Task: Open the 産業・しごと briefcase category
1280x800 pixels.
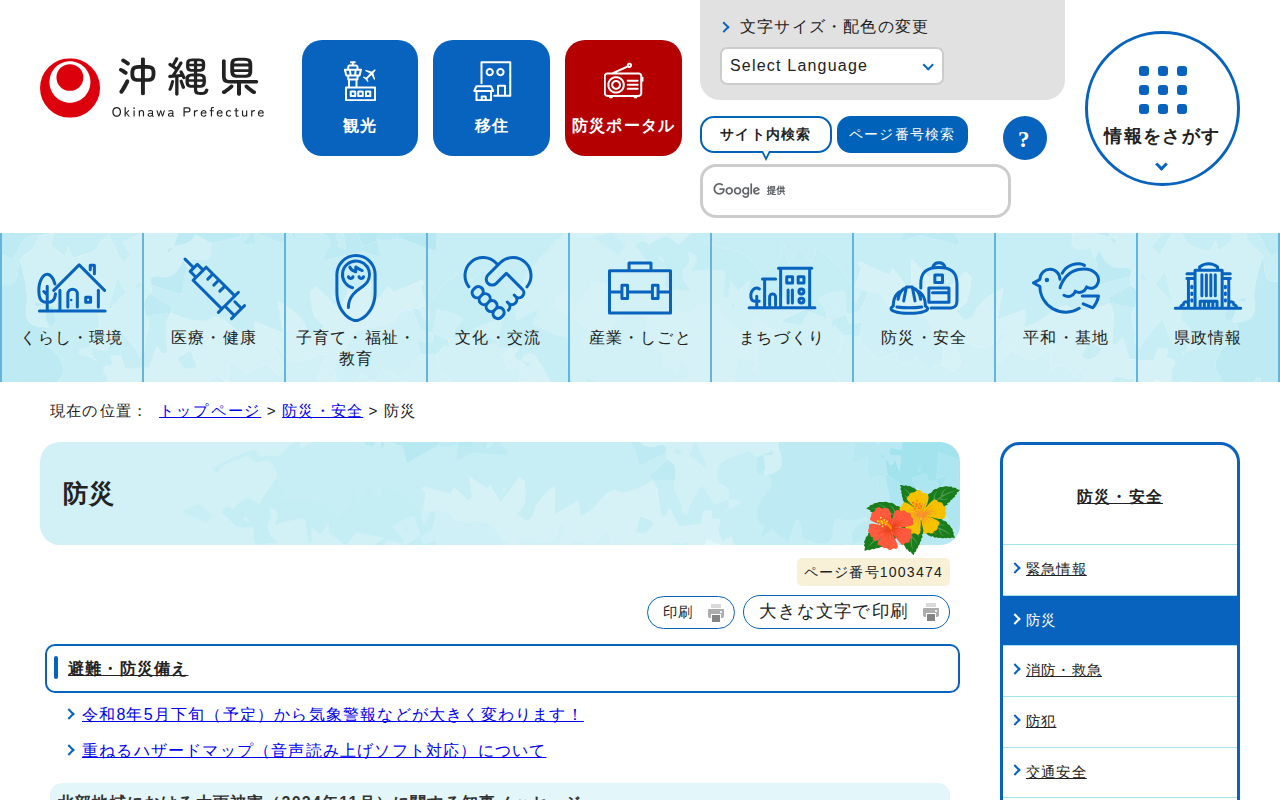Action: [x=640, y=308]
